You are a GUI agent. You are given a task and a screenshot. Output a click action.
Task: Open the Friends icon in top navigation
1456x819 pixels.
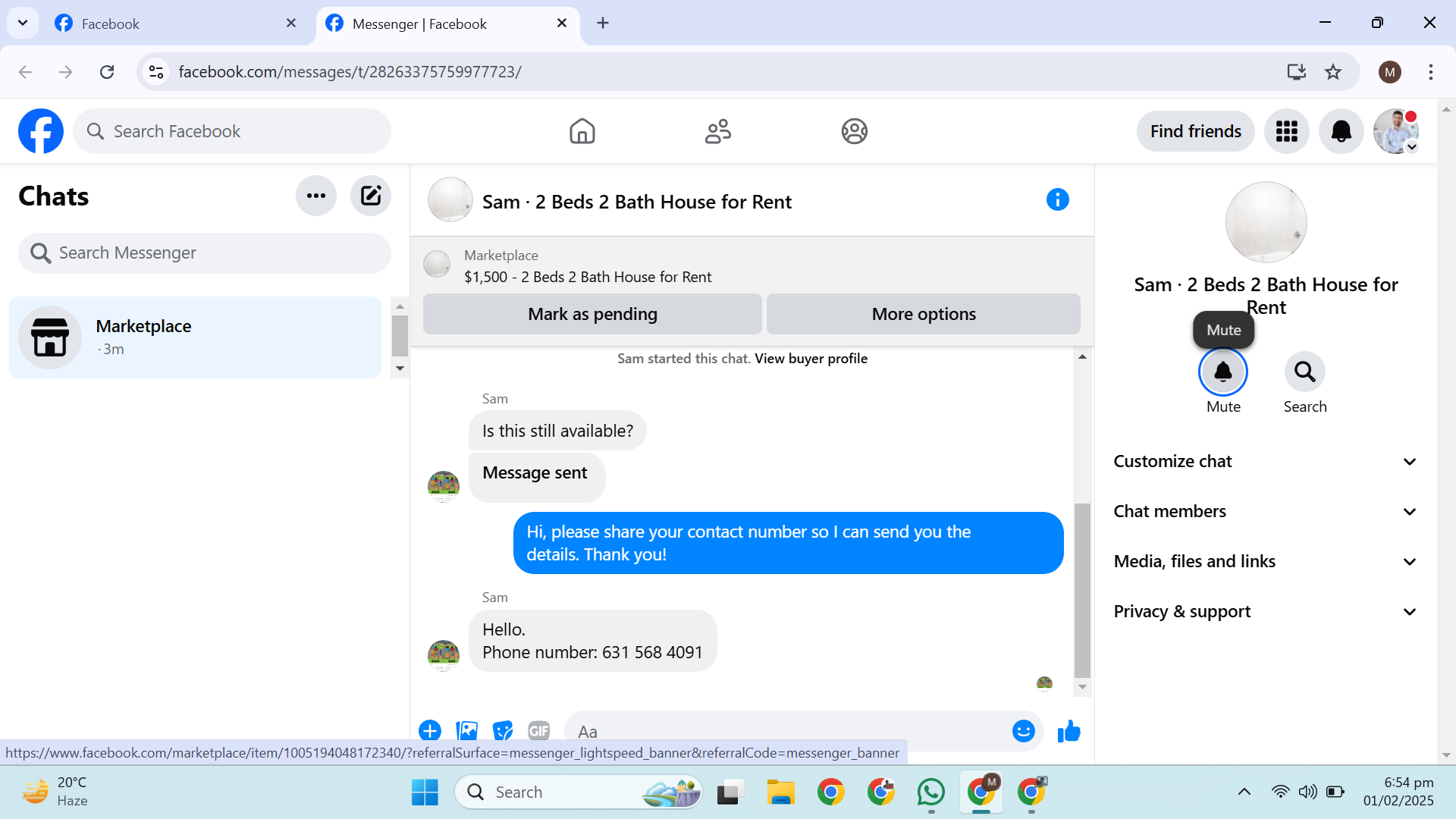(x=717, y=131)
